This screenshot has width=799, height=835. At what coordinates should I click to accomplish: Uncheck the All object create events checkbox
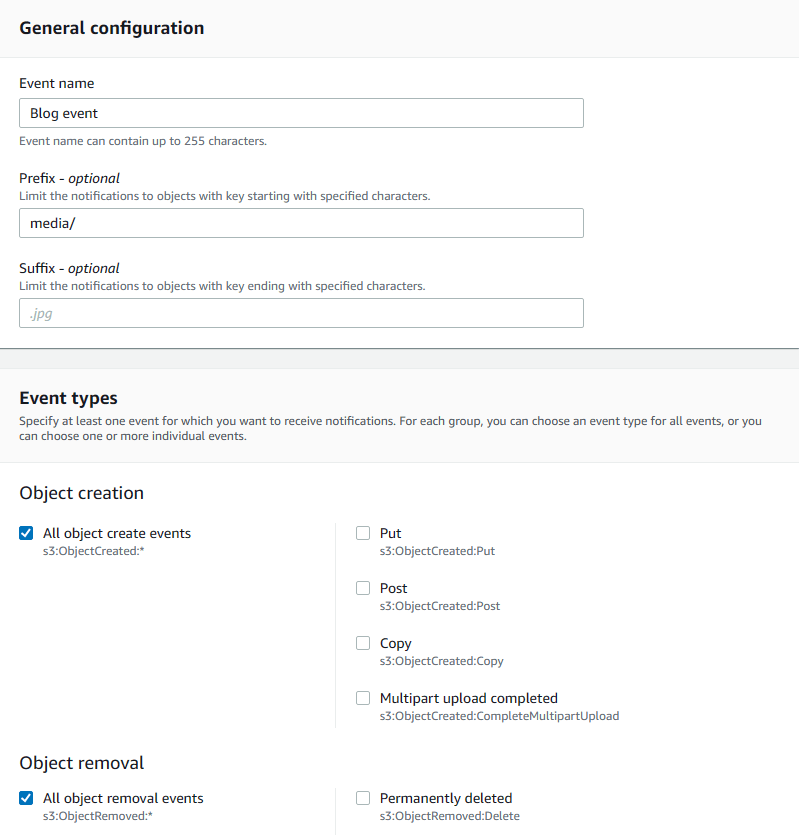click(26, 533)
